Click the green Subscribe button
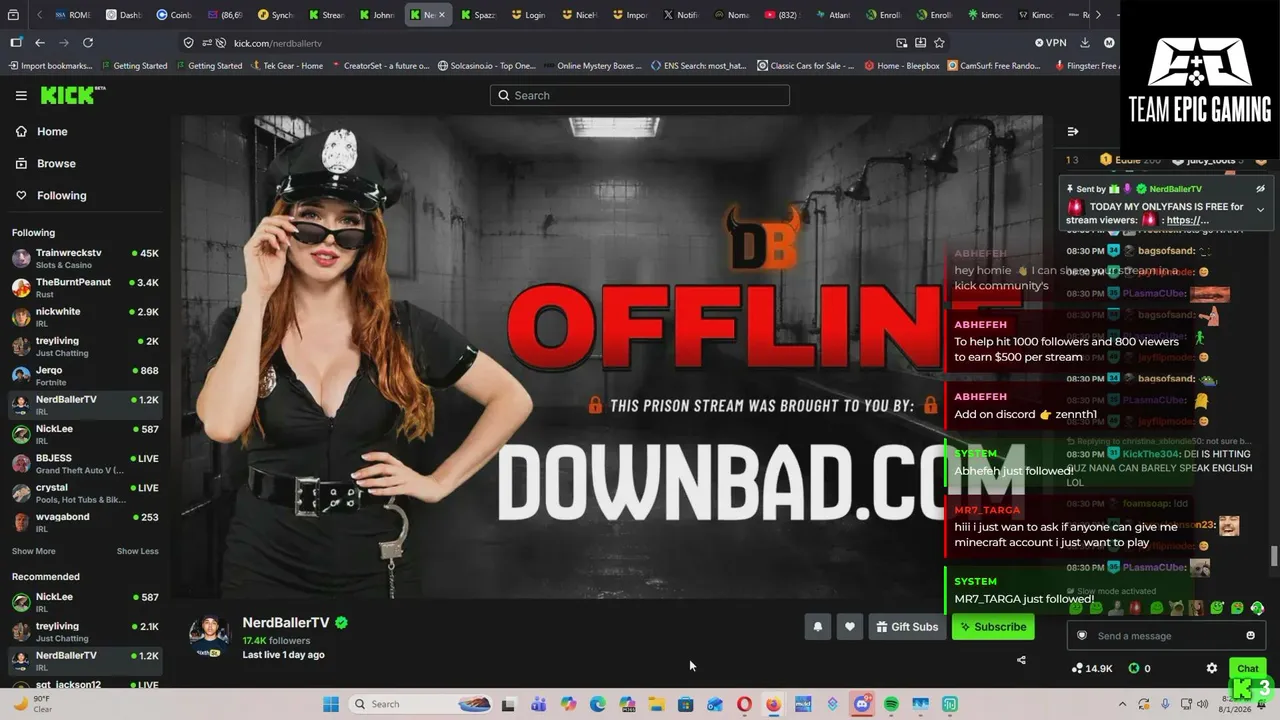Screen dimensions: 1280x720 click(x=993, y=627)
